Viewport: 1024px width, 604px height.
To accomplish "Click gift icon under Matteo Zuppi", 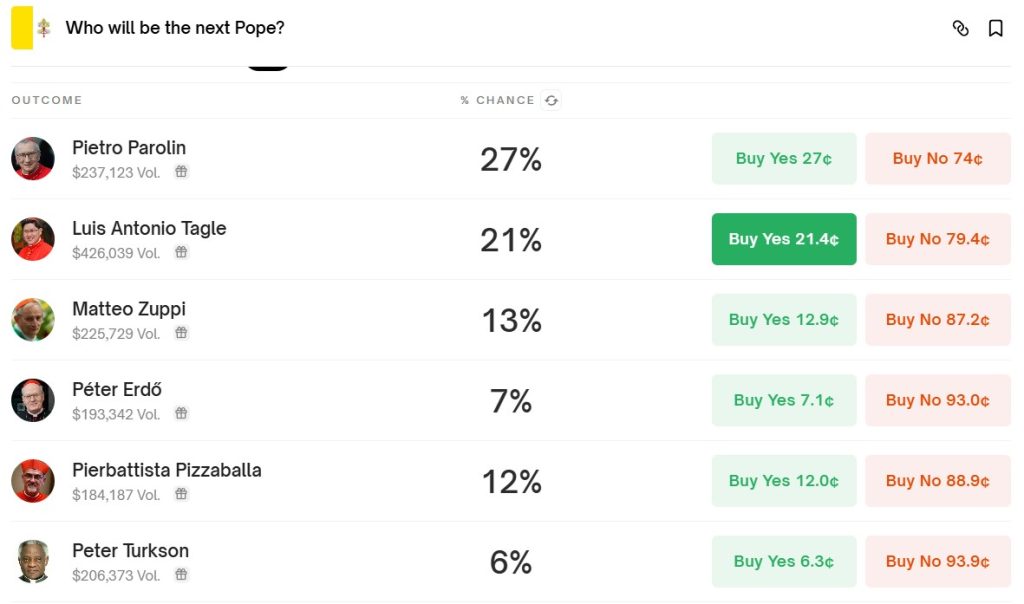I will pyautogui.click(x=181, y=333).
